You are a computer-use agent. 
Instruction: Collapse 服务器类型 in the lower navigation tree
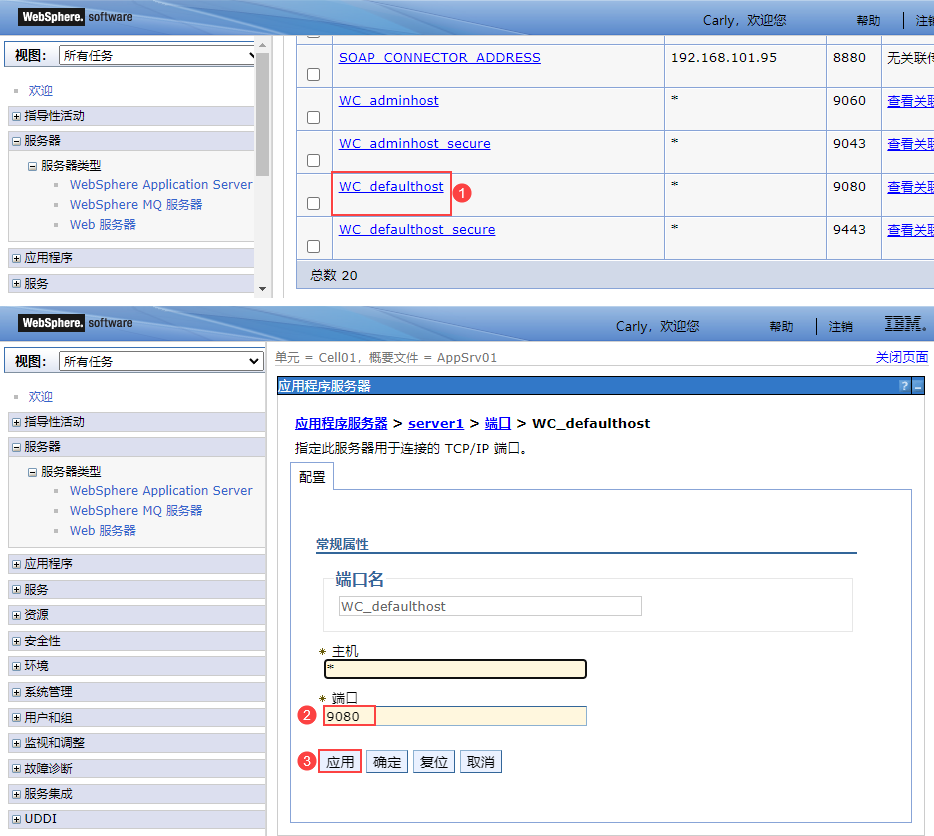pos(33,472)
